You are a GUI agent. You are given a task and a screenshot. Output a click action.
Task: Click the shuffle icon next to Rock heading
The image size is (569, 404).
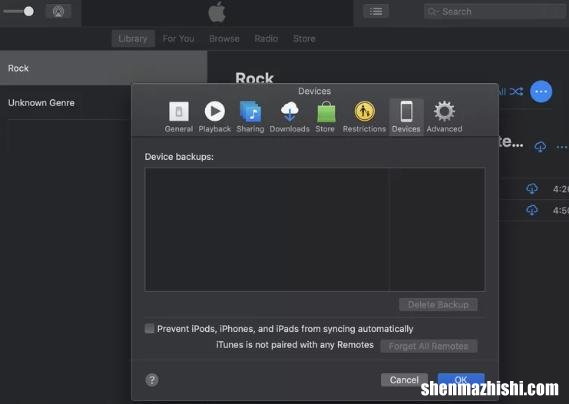click(516, 91)
